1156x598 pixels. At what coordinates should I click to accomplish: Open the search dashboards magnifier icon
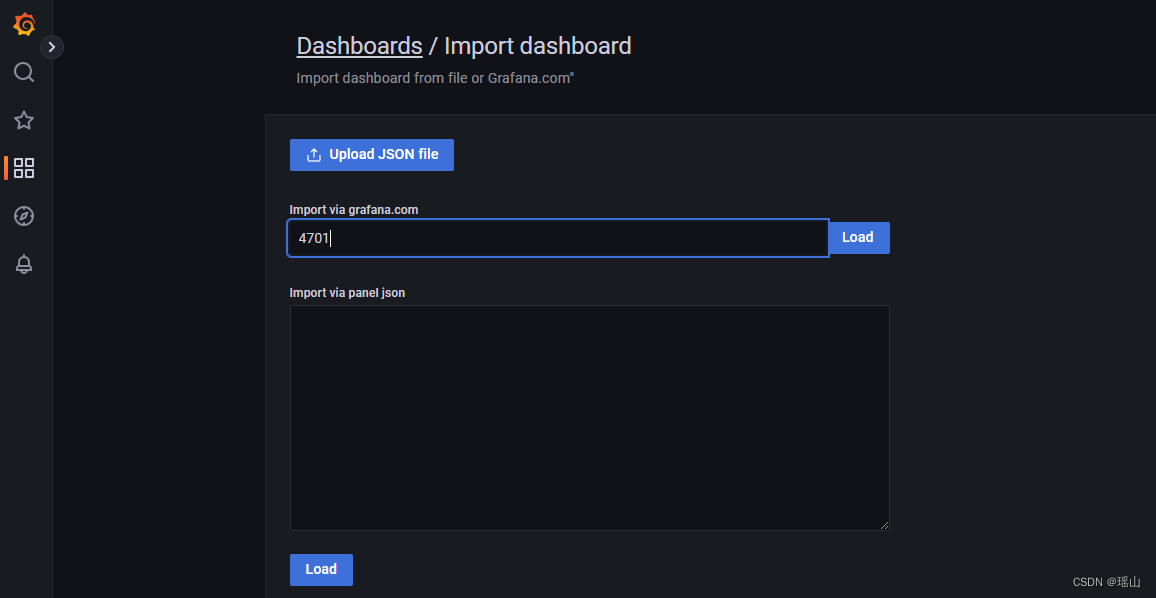tap(24, 72)
